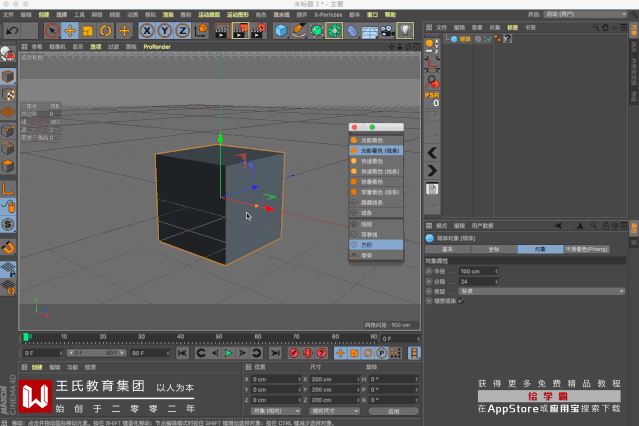
Task: Click stepper arrows of 分段 24 field
Action: (496, 282)
